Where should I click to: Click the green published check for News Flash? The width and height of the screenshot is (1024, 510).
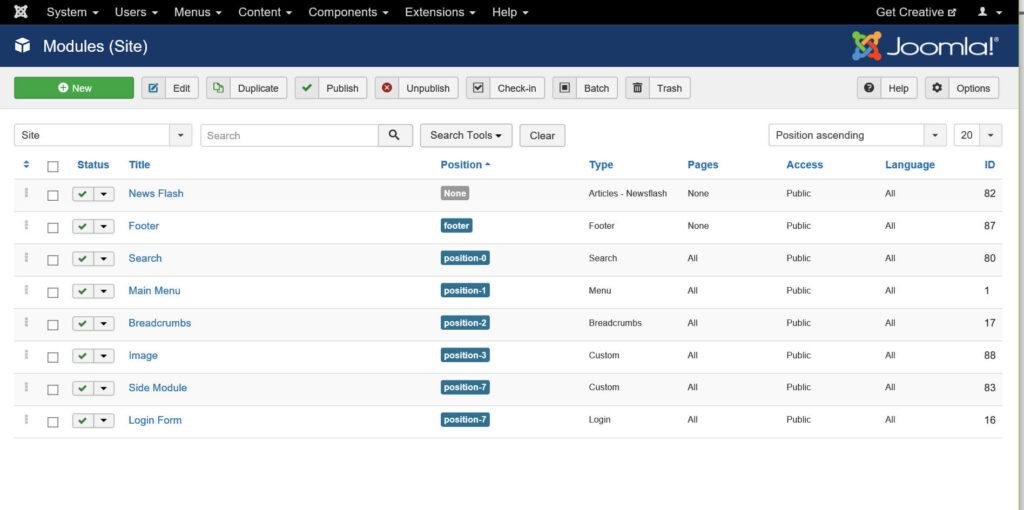83,194
